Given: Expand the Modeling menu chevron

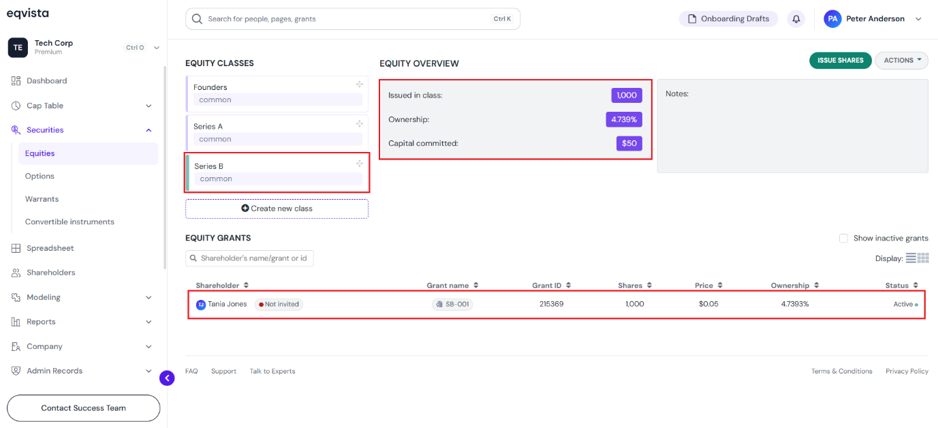Looking at the screenshot, I should [x=149, y=298].
